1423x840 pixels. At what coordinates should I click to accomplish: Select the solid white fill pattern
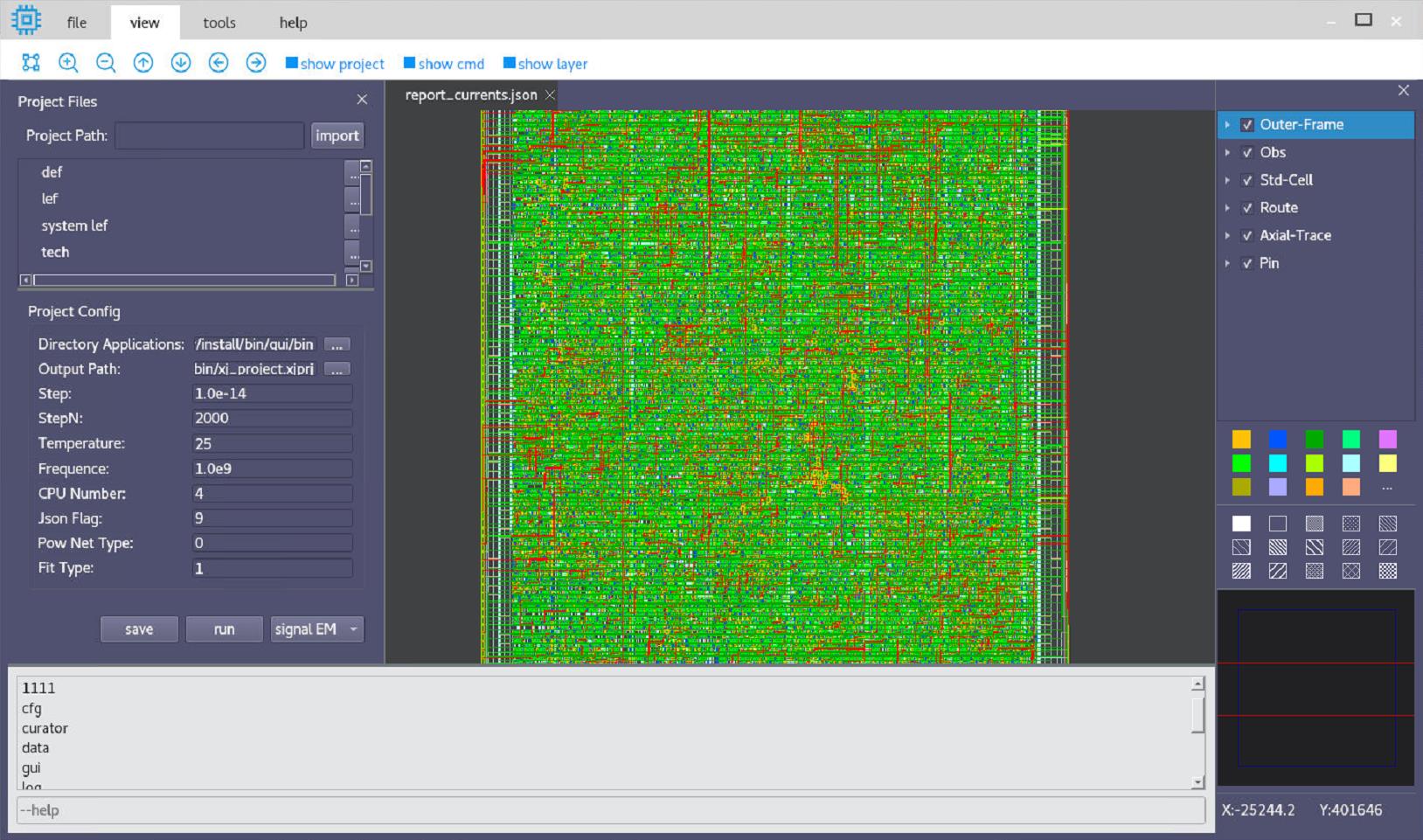point(1241,524)
